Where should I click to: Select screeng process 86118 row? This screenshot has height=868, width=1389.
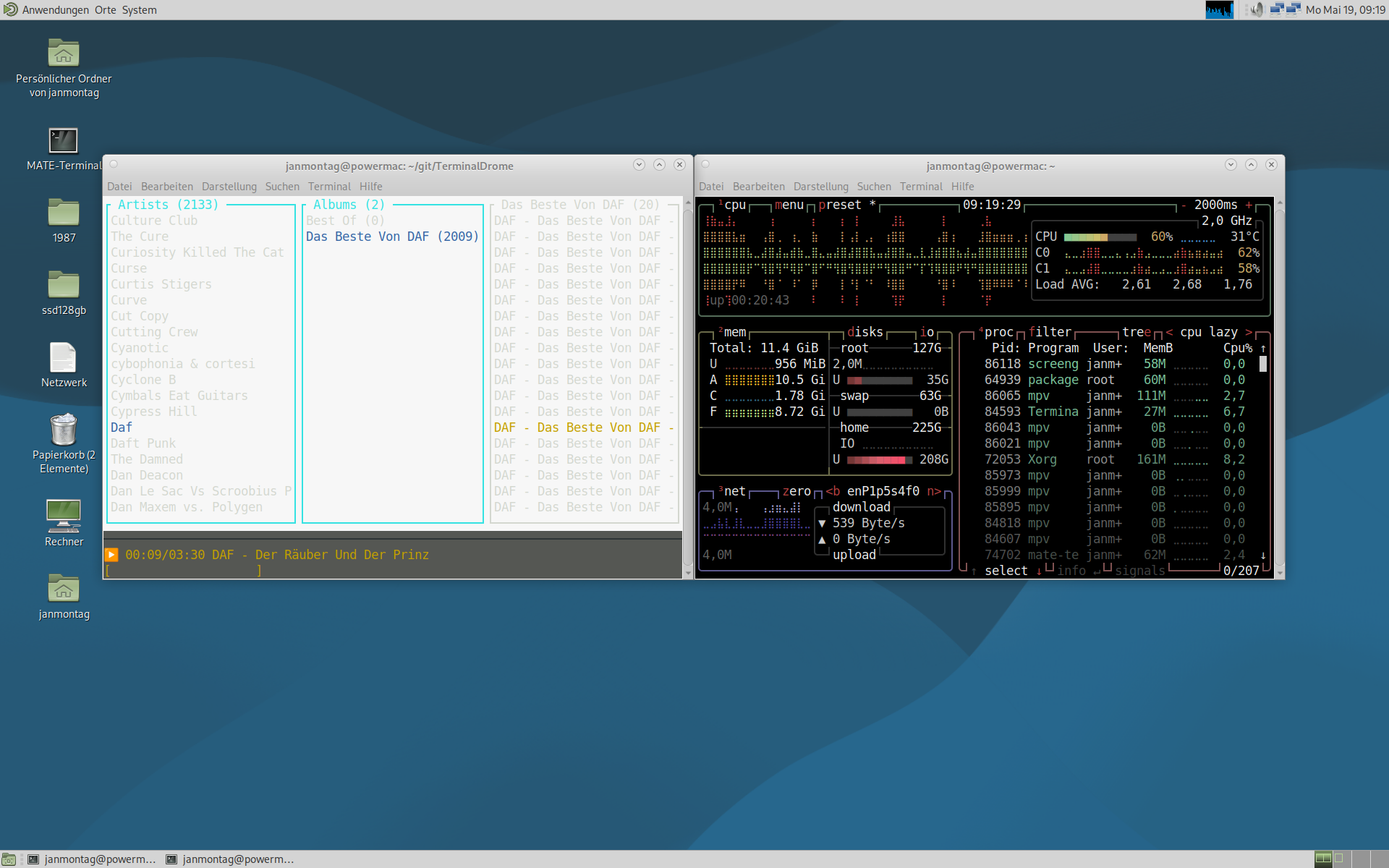point(1115,364)
